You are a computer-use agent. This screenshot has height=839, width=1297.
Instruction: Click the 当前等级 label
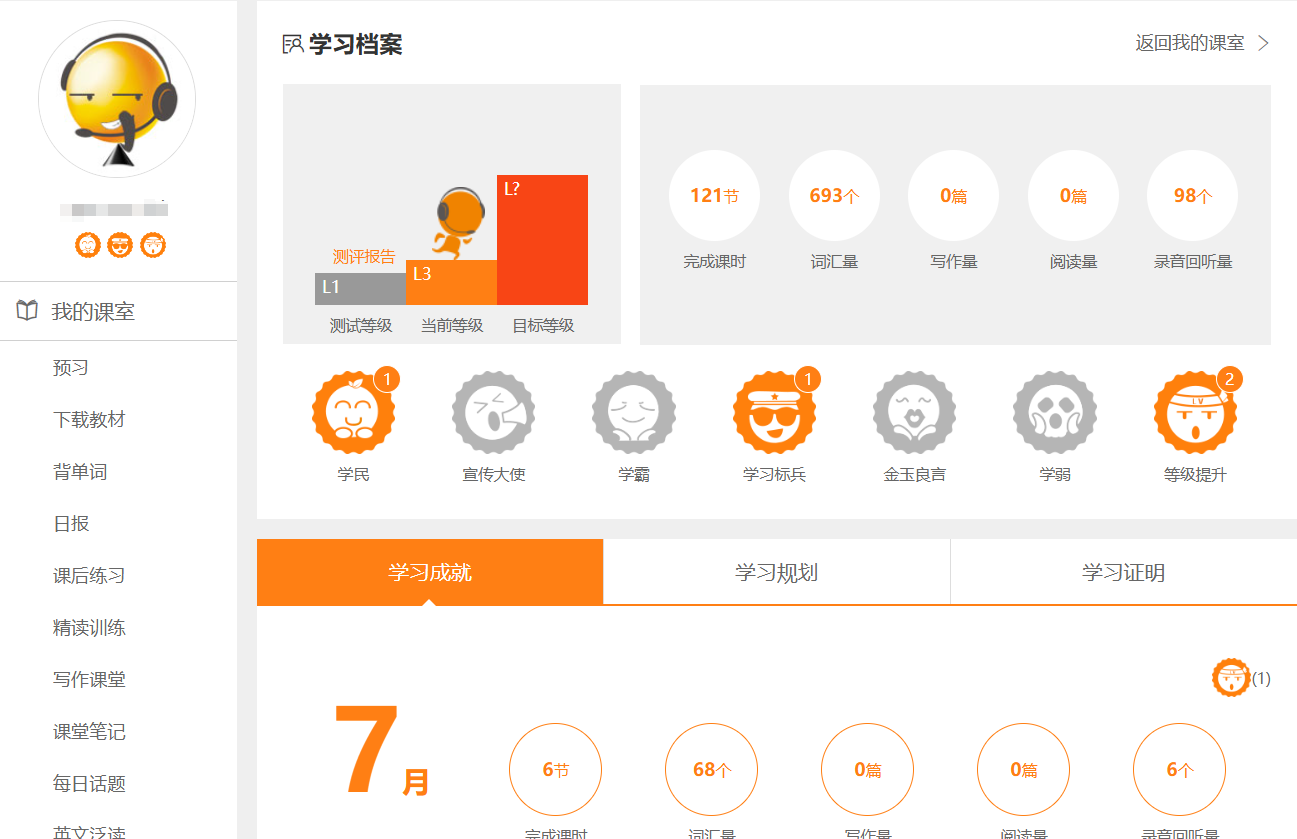(452, 326)
